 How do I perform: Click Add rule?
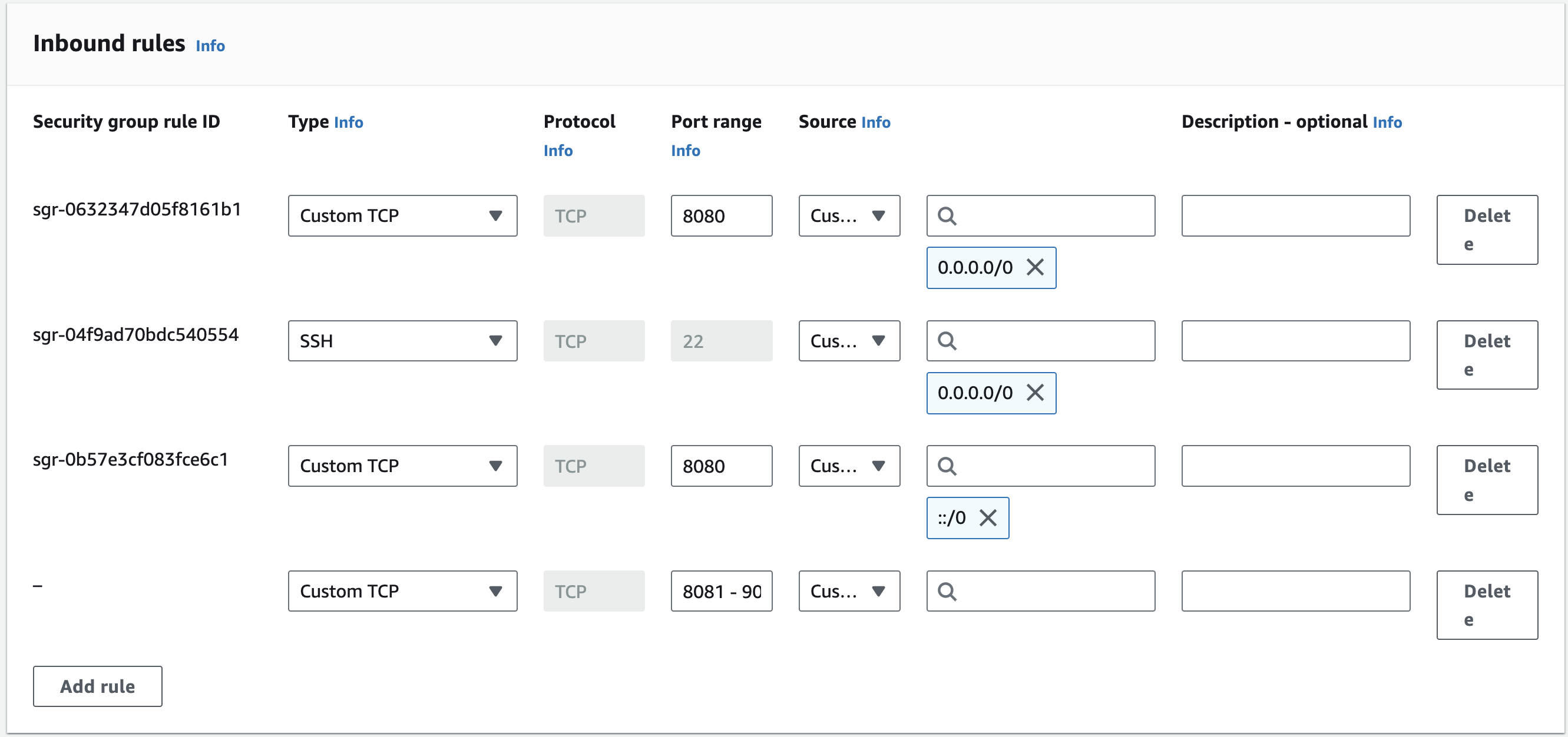[97, 686]
